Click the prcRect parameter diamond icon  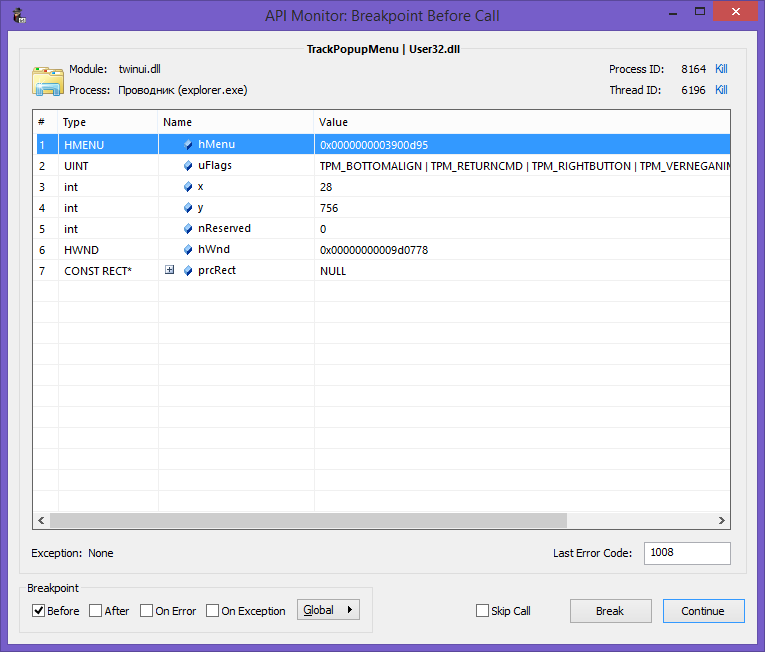188,270
